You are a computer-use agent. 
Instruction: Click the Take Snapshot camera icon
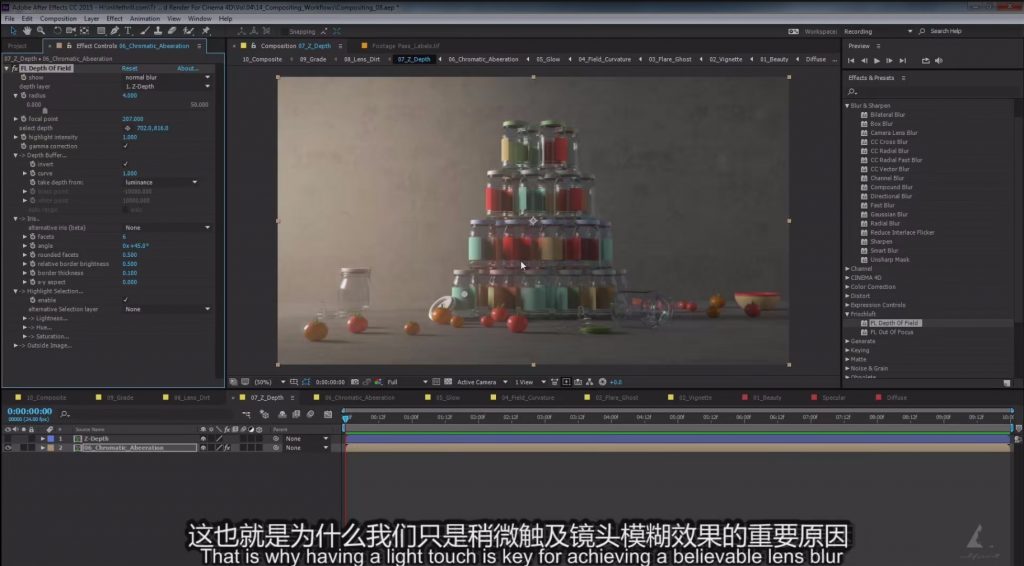tap(355, 382)
